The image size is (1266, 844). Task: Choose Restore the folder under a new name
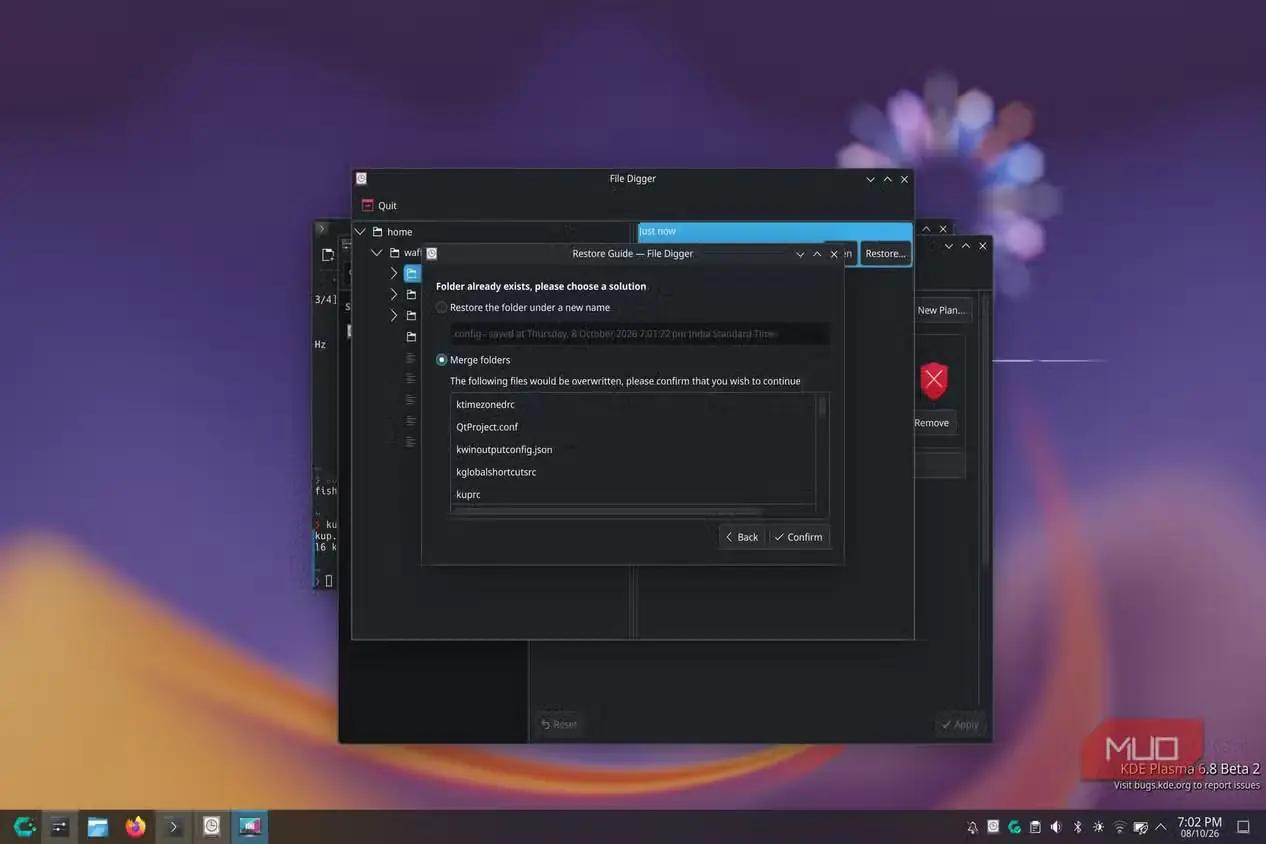523,308
